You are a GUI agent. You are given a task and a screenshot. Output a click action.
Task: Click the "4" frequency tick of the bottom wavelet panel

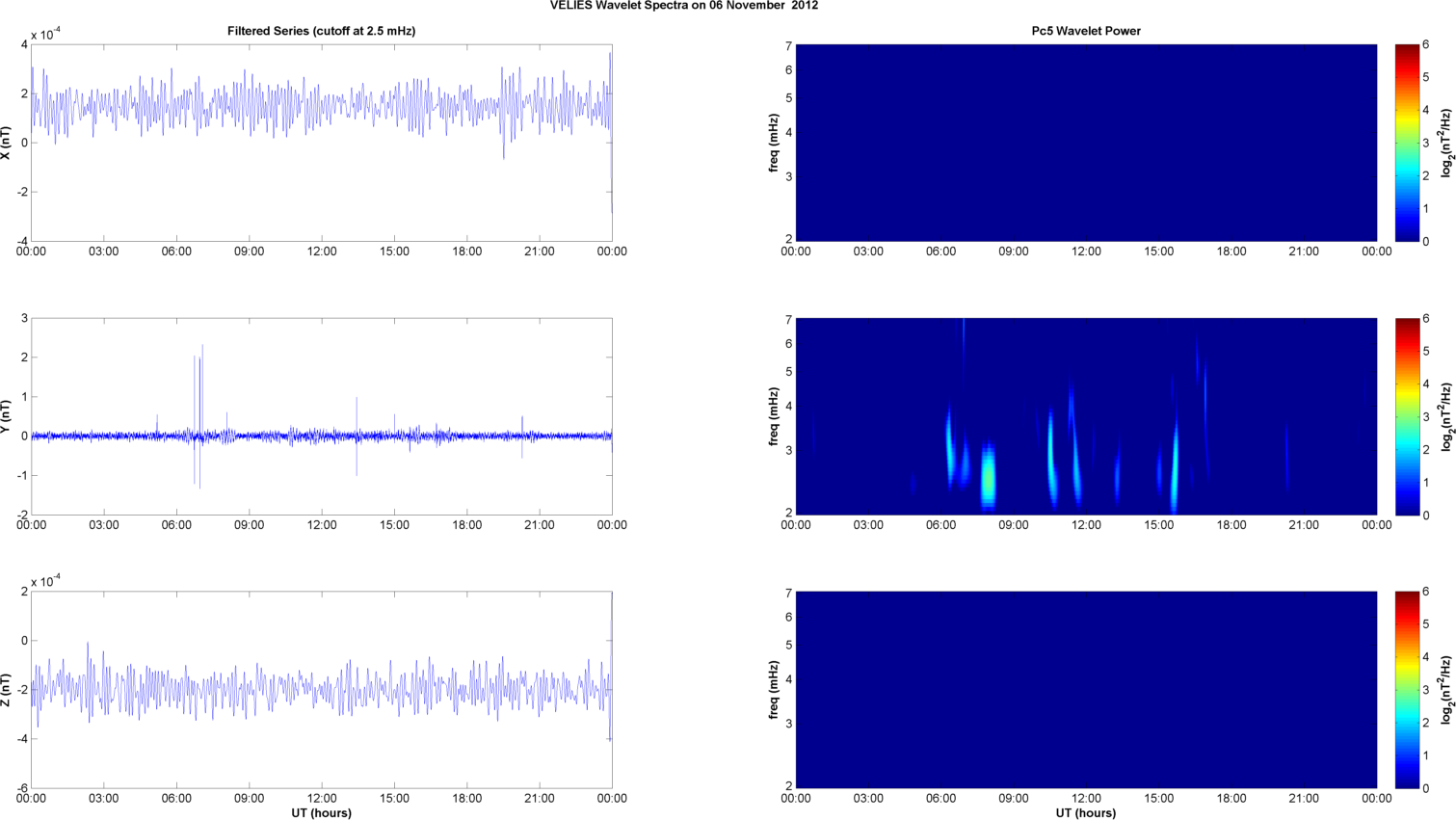pos(787,679)
